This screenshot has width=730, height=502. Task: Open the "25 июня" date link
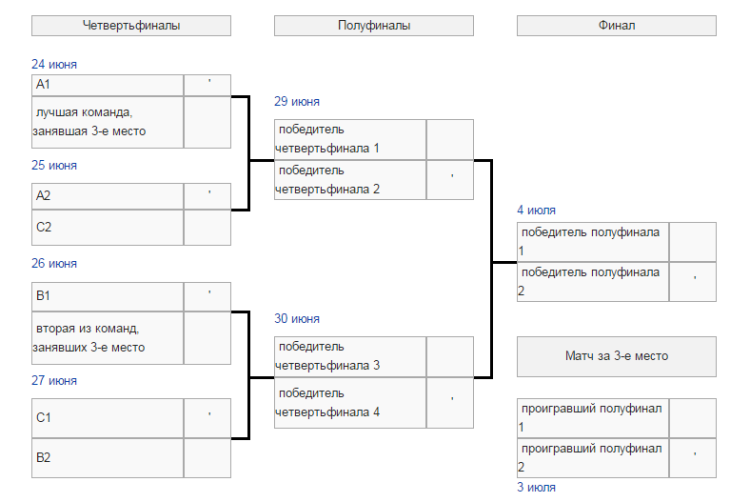(54, 165)
